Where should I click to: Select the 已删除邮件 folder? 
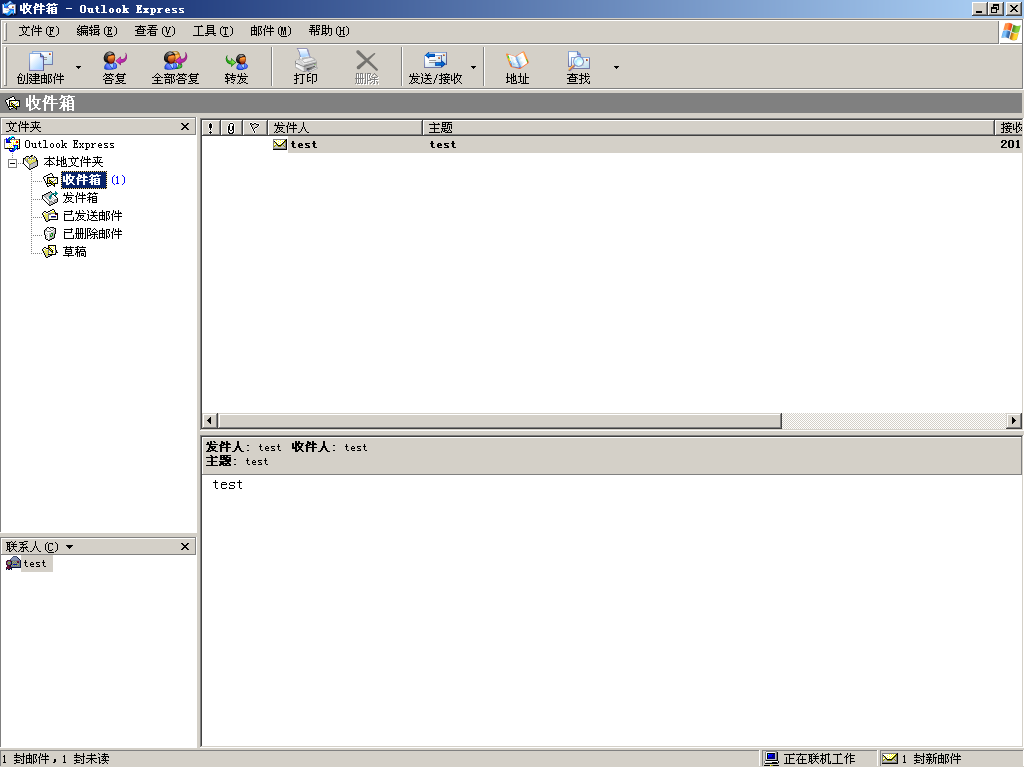coord(92,234)
